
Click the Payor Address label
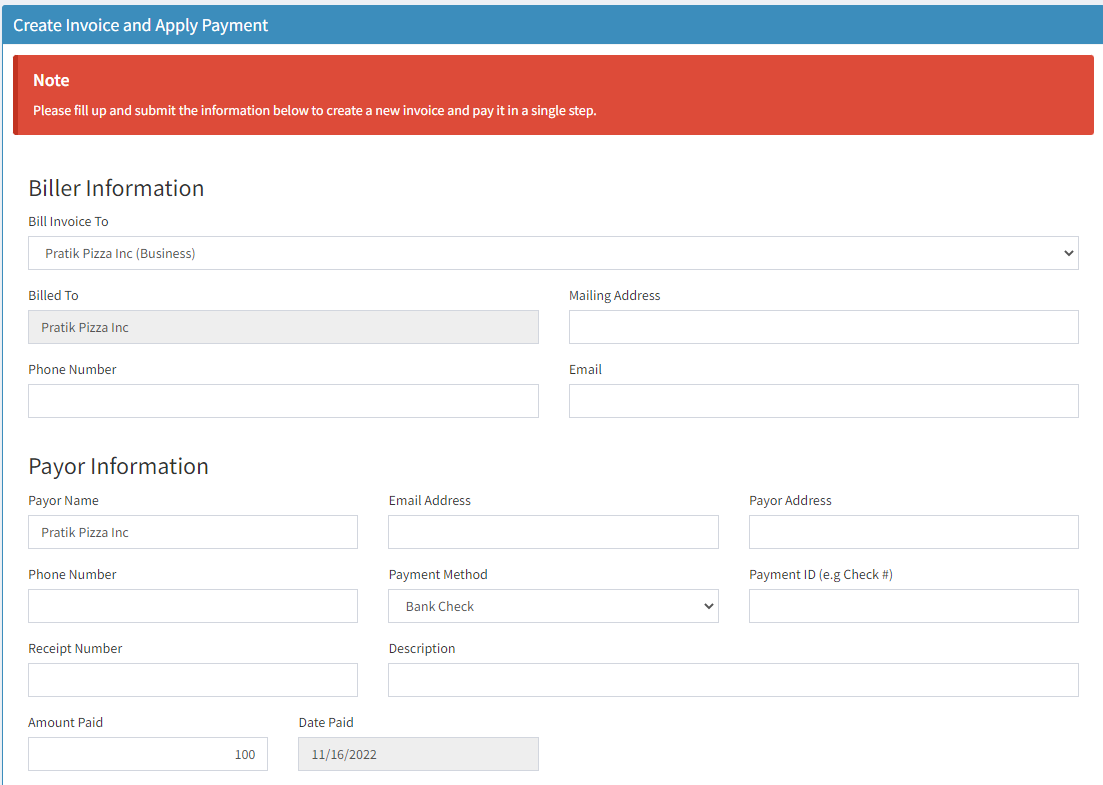790,501
